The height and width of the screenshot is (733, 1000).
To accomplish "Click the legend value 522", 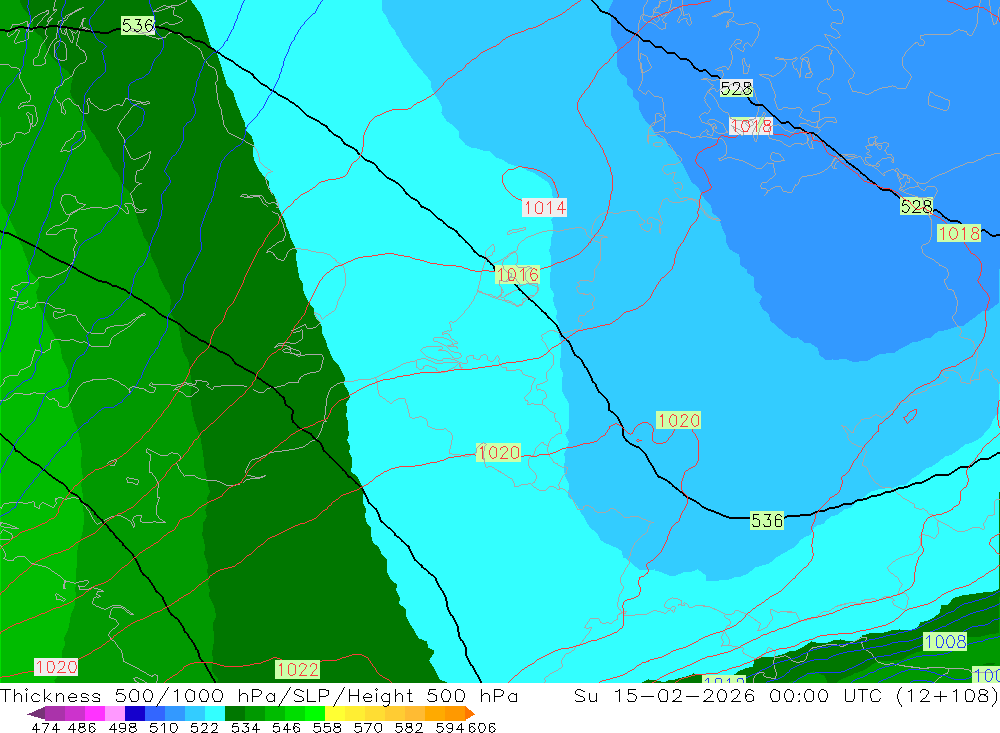I will [x=204, y=727].
